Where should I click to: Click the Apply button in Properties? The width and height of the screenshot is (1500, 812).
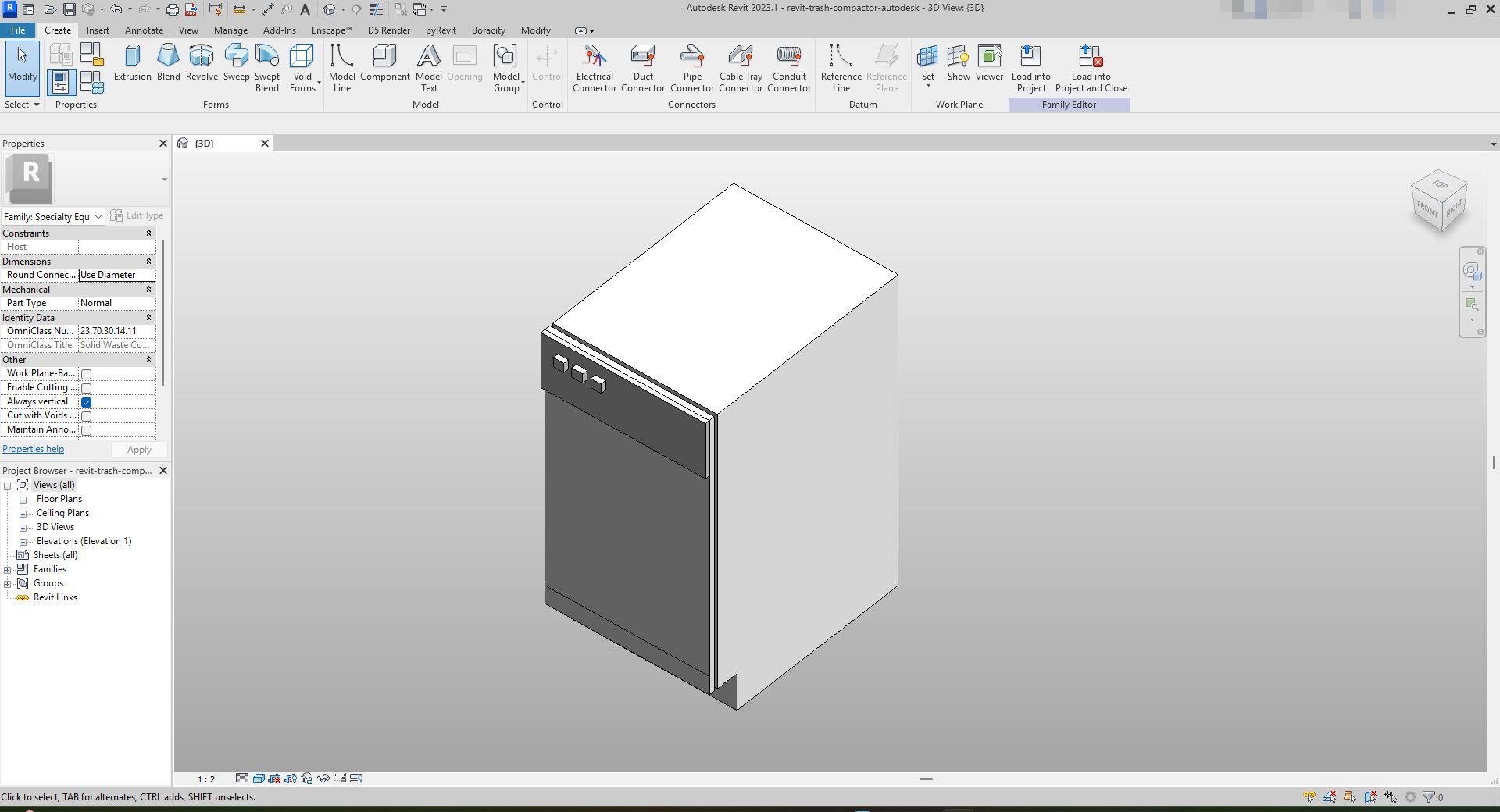[139, 450]
